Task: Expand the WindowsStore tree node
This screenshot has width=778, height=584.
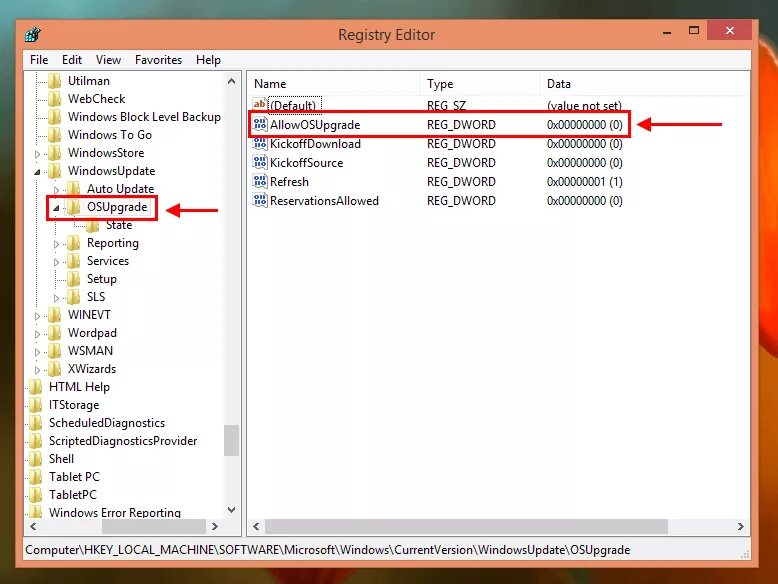Action: 37,154
